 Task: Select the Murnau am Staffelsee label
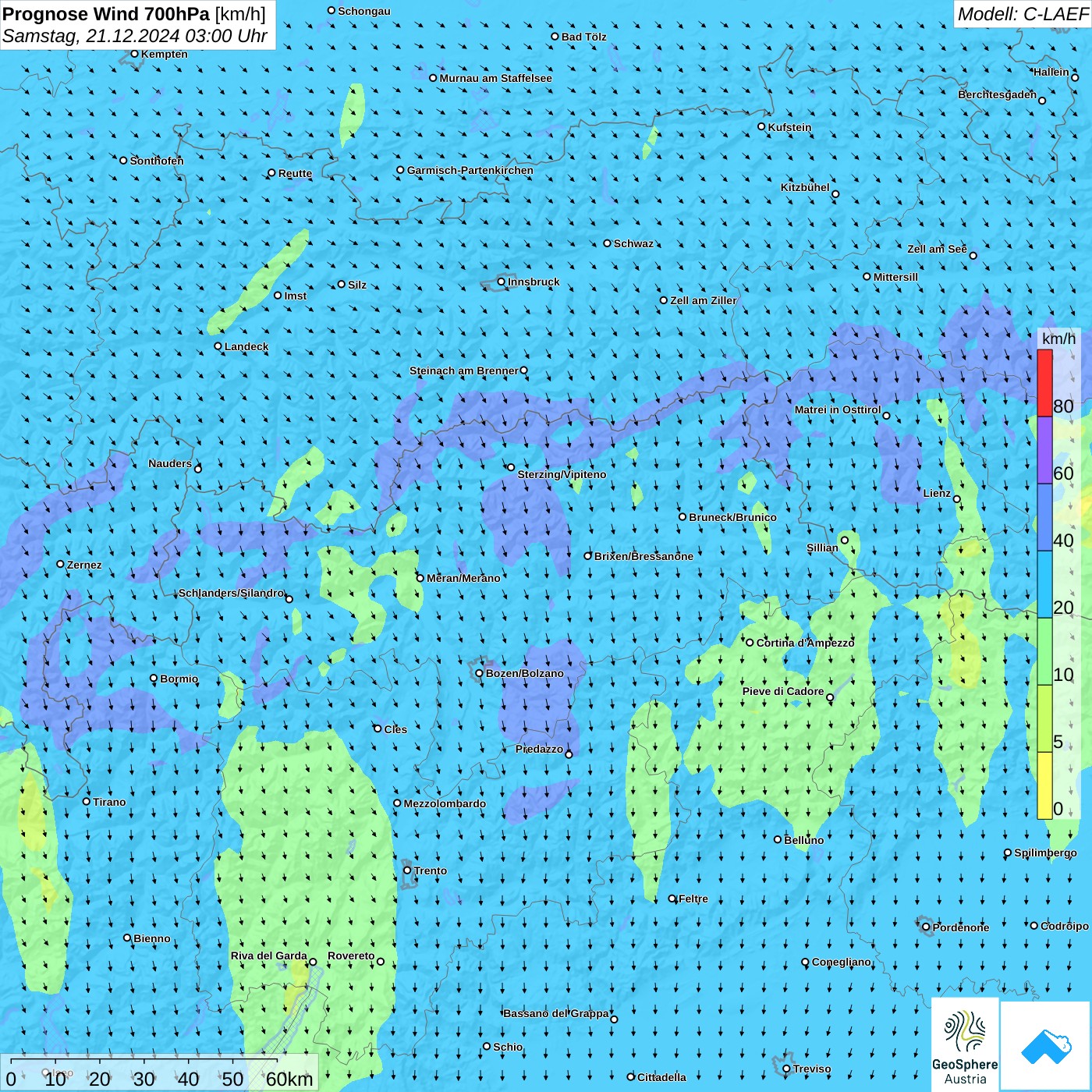point(495,78)
